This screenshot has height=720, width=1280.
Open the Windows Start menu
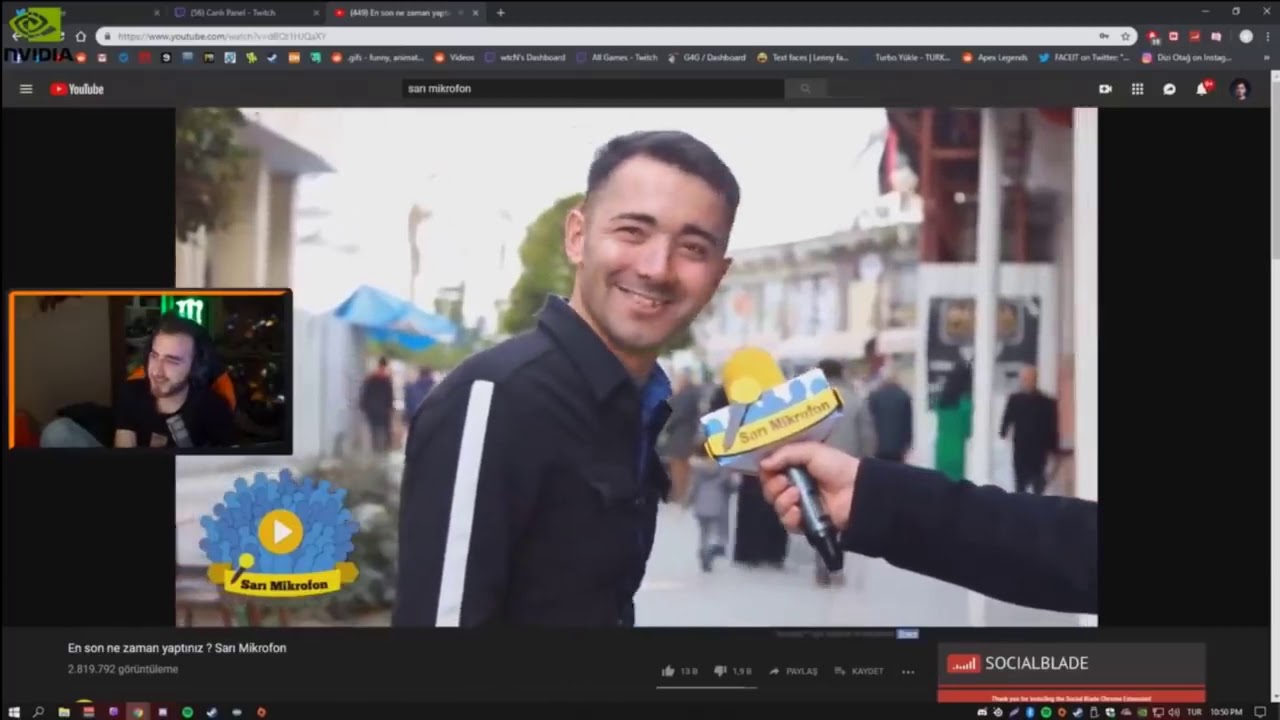[x=14, y=712]
